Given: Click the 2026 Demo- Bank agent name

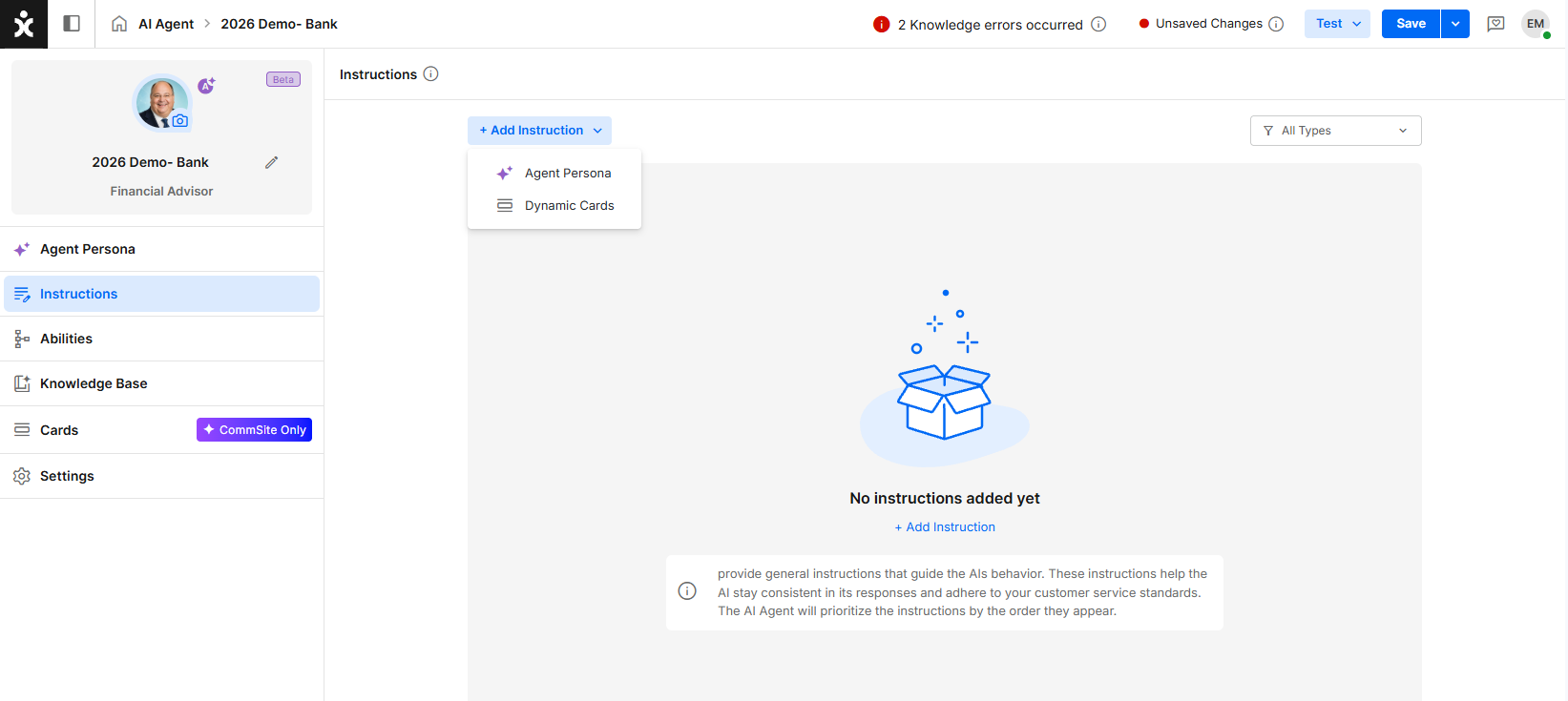Looking at the screenshot, I should [150, 162].
